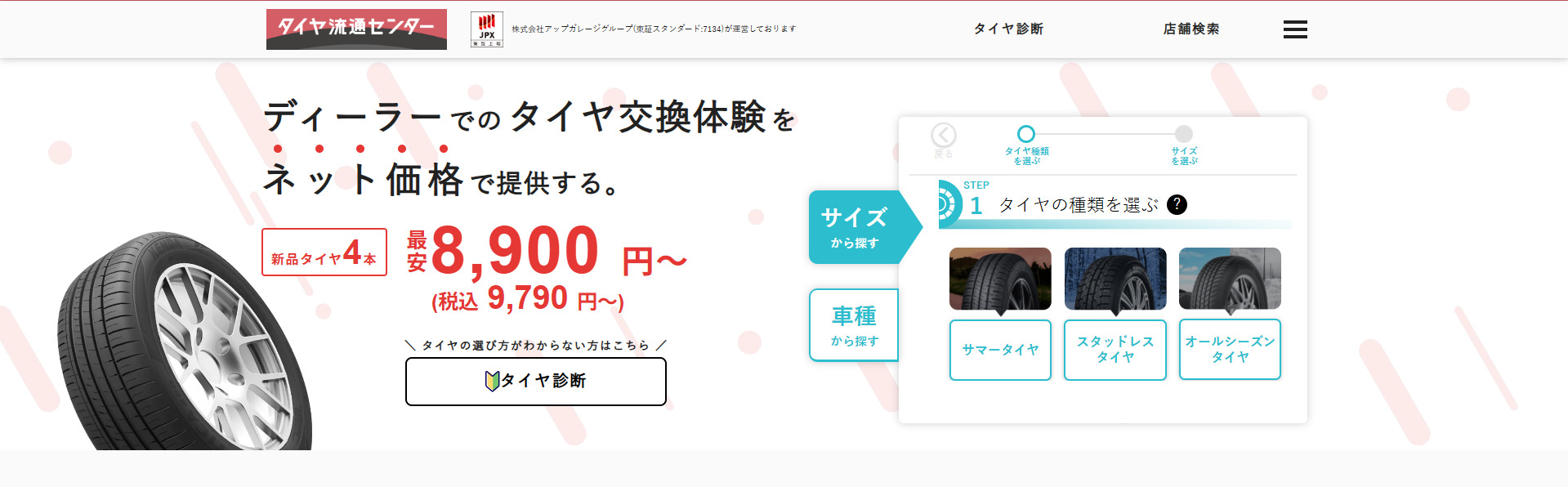Choose the サマータイヤ button
The image size is (1568, 487).
[x=1000, y=350]
